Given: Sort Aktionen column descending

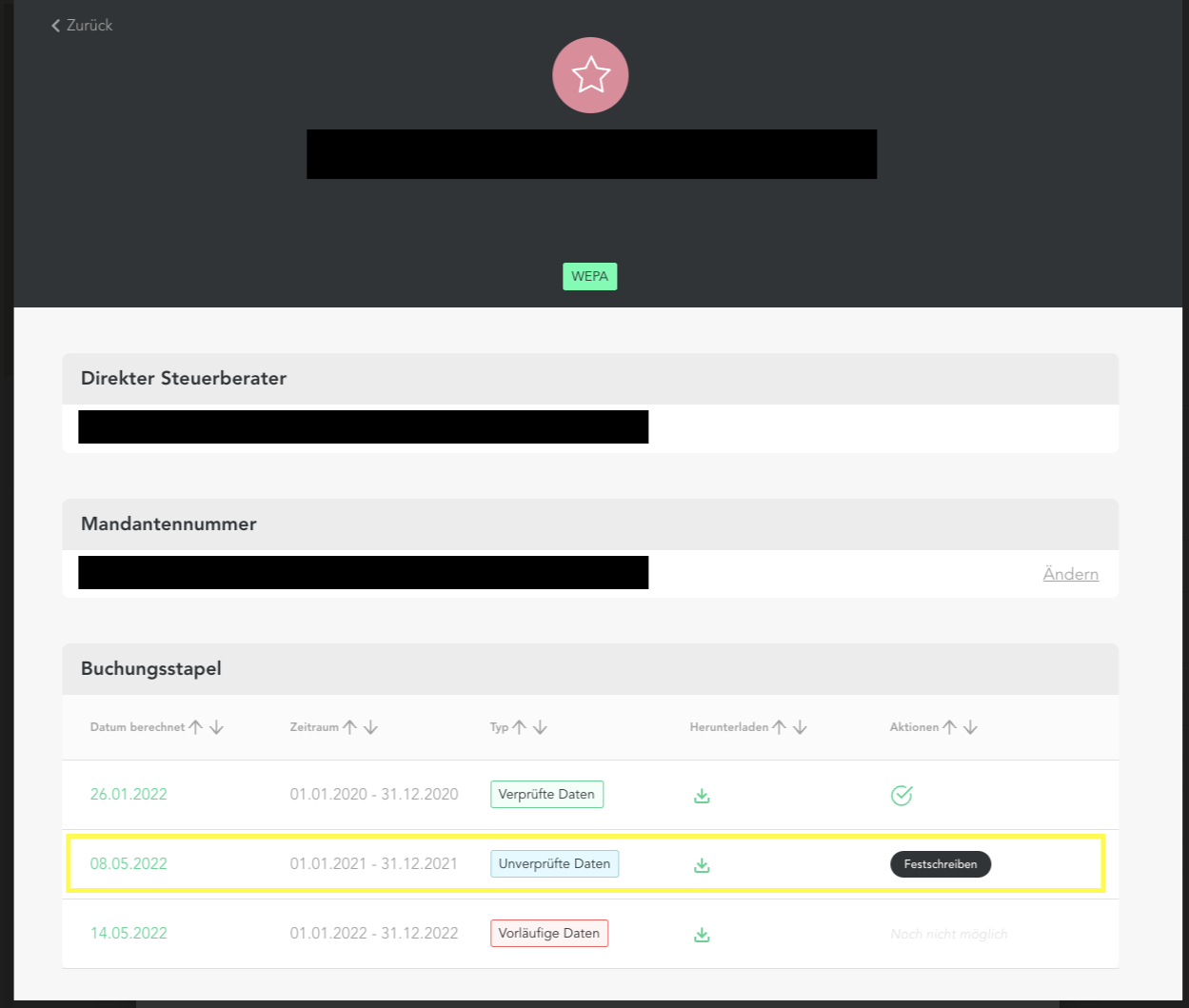Looking at the screenshot, I should pyautogui.click(x=970, y=727).
